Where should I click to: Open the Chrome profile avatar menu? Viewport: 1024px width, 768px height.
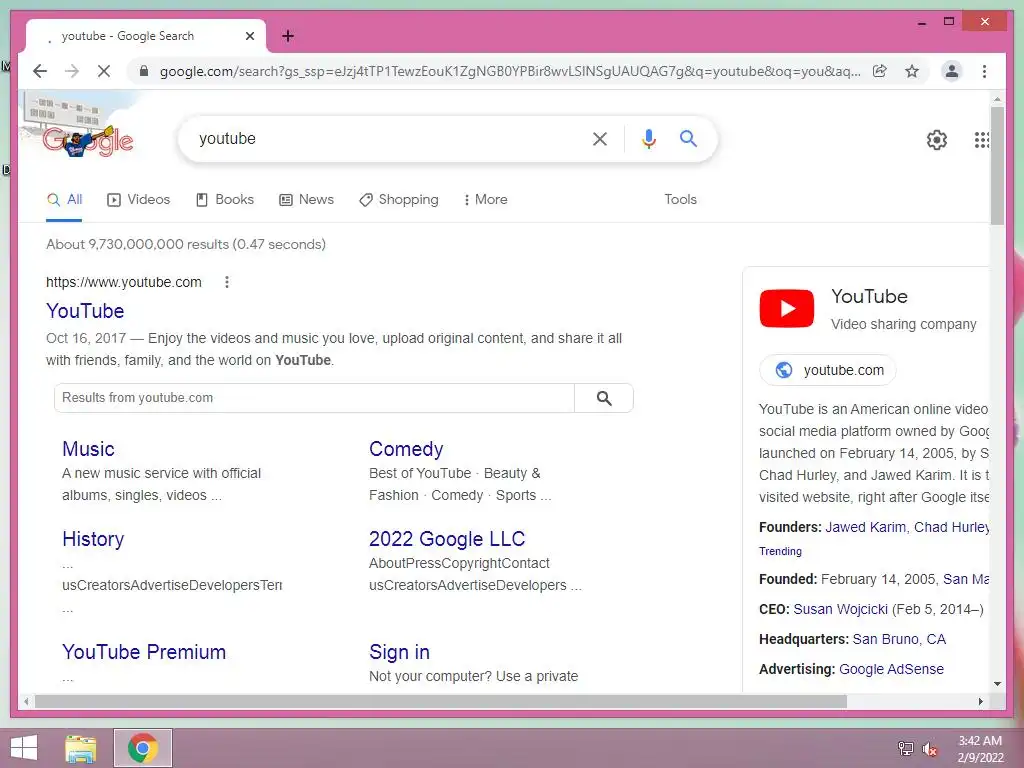[x=952, y=71]
